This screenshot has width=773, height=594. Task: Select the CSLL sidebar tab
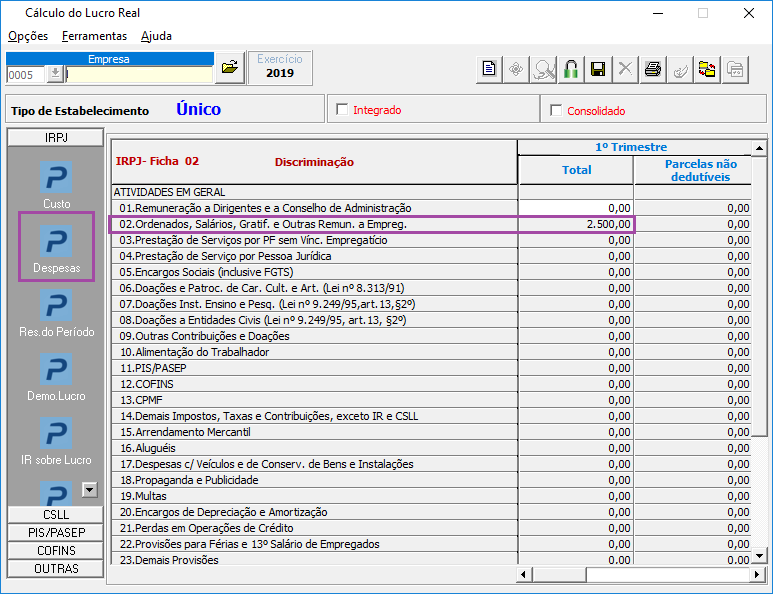coord(56,515)
